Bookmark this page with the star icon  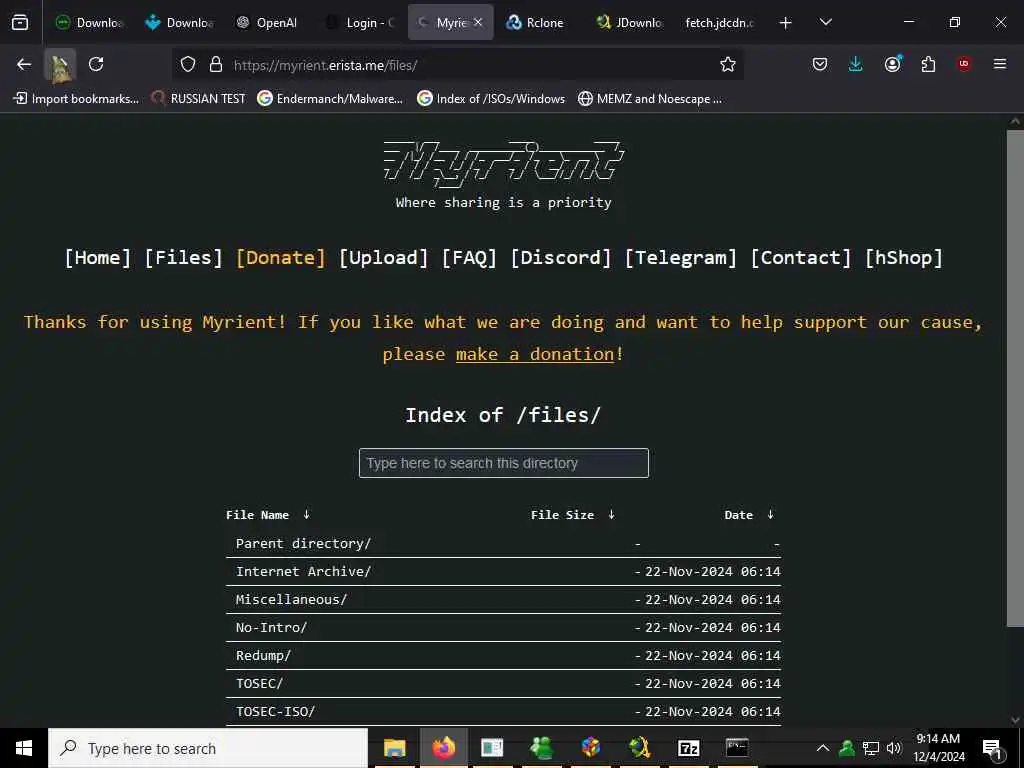click(x=728, y=64)
